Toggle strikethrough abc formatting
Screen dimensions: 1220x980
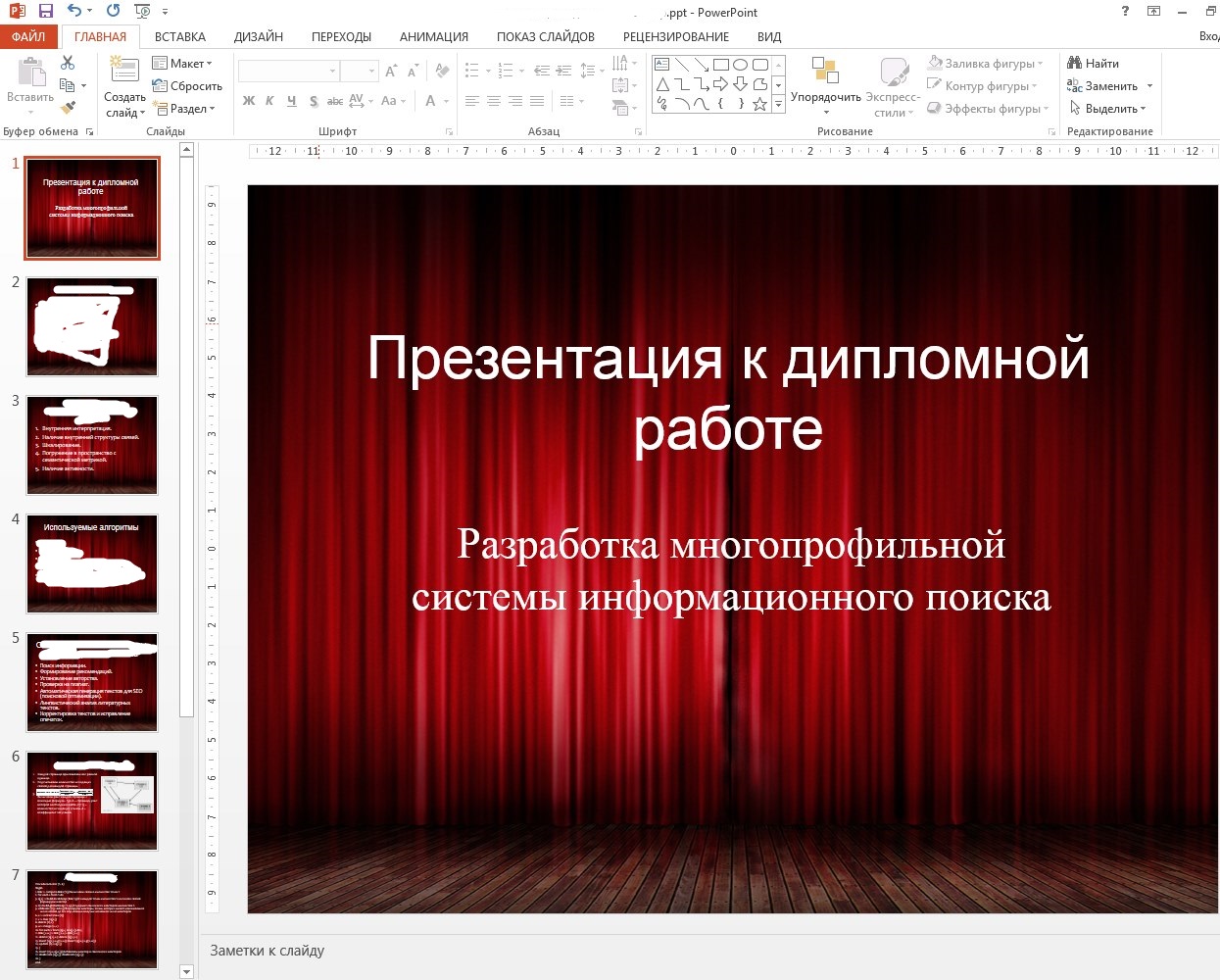click(x=335, y=101)
